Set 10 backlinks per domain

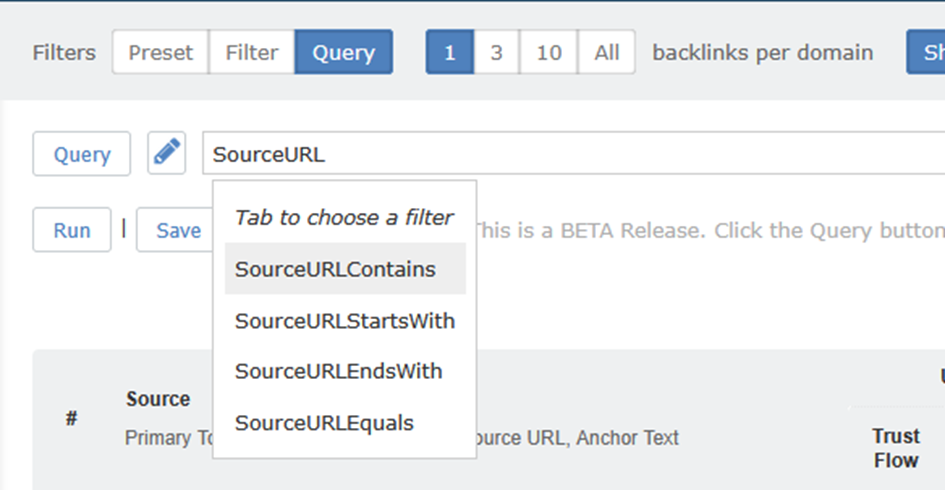coord(549,52)
